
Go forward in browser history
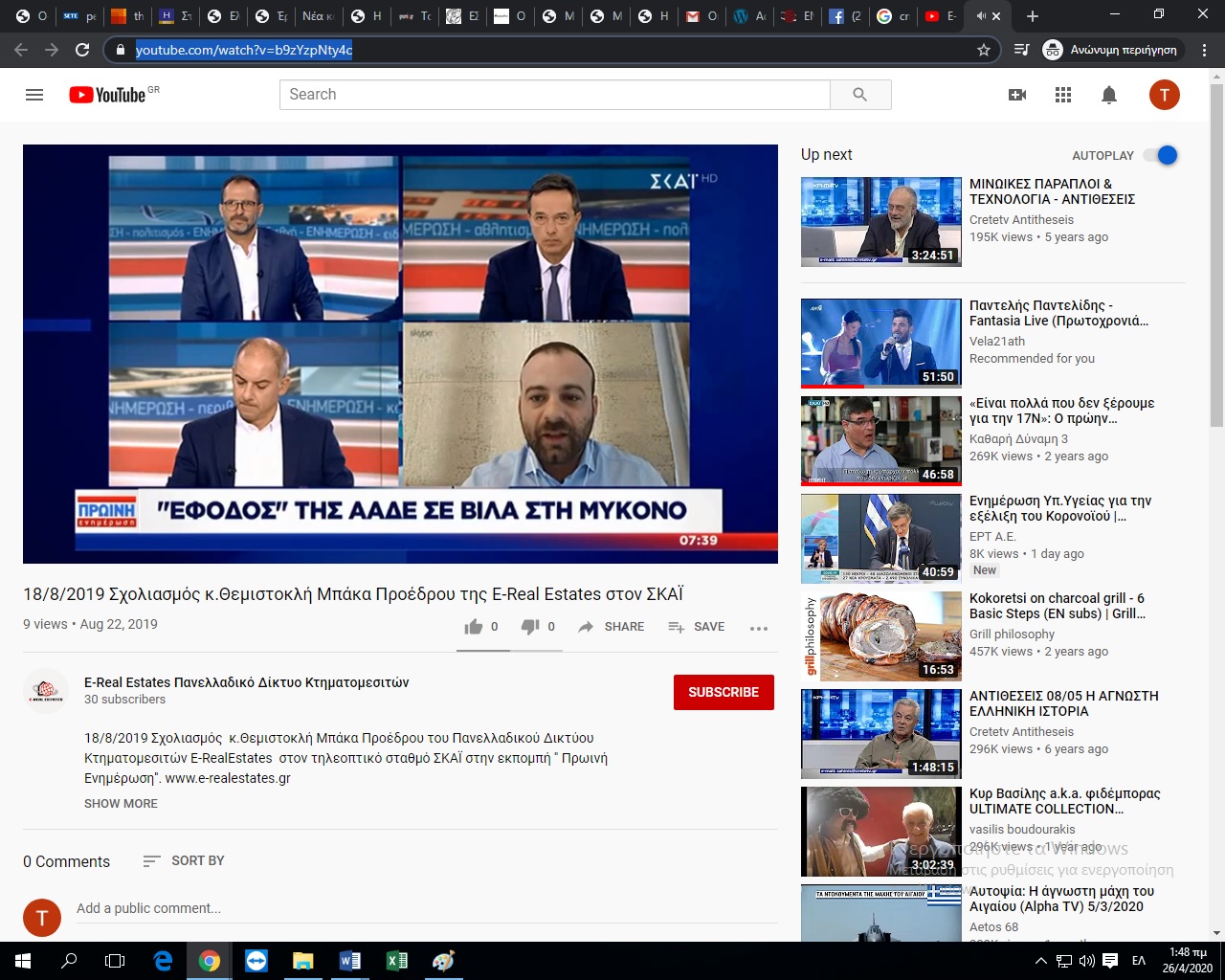(52, 50)
